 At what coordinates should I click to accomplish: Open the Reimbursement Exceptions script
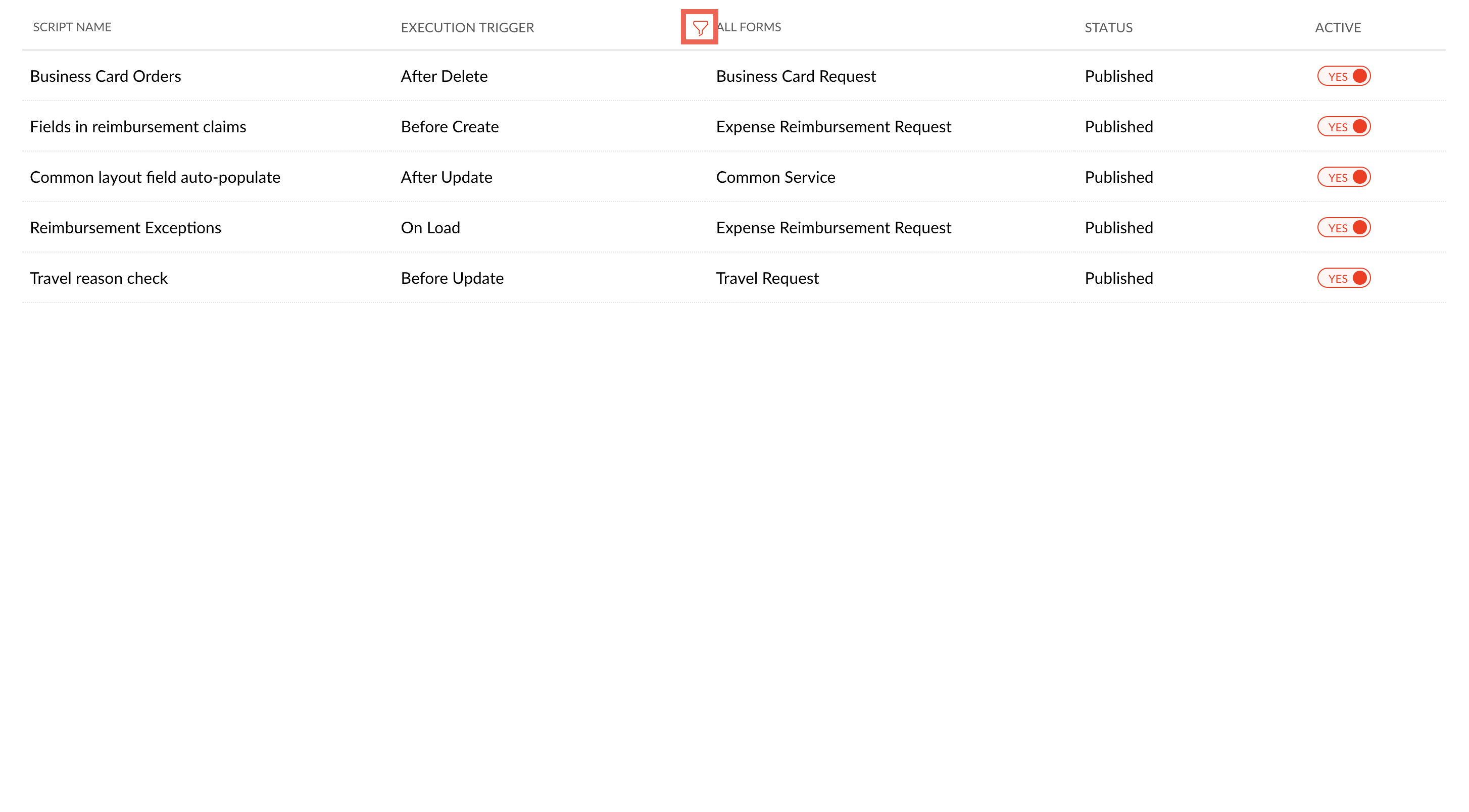(125, 228)
